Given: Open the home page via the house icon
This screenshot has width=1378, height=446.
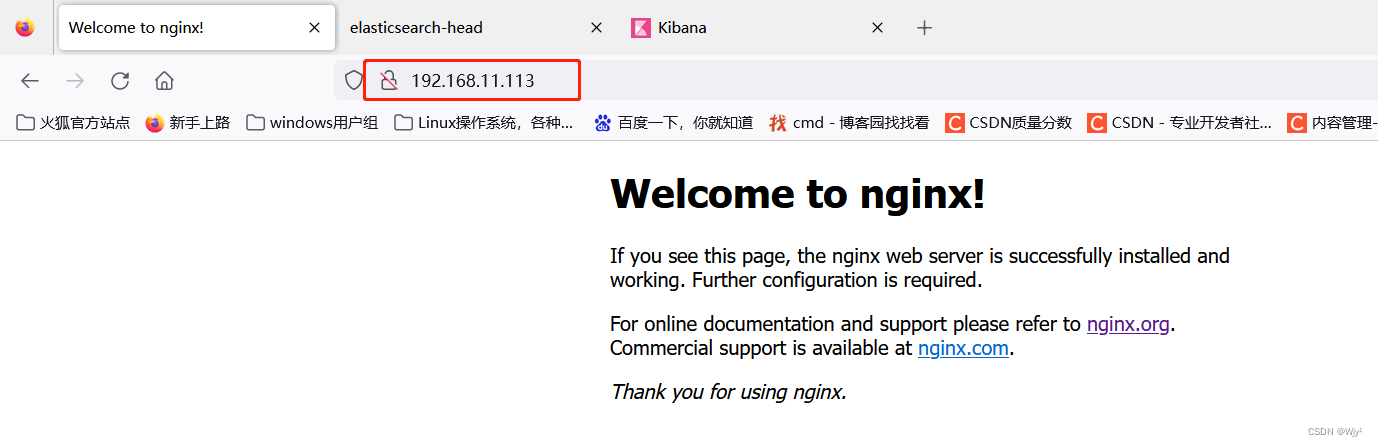Looking at the screenshot, I should [x=165, y=81].
